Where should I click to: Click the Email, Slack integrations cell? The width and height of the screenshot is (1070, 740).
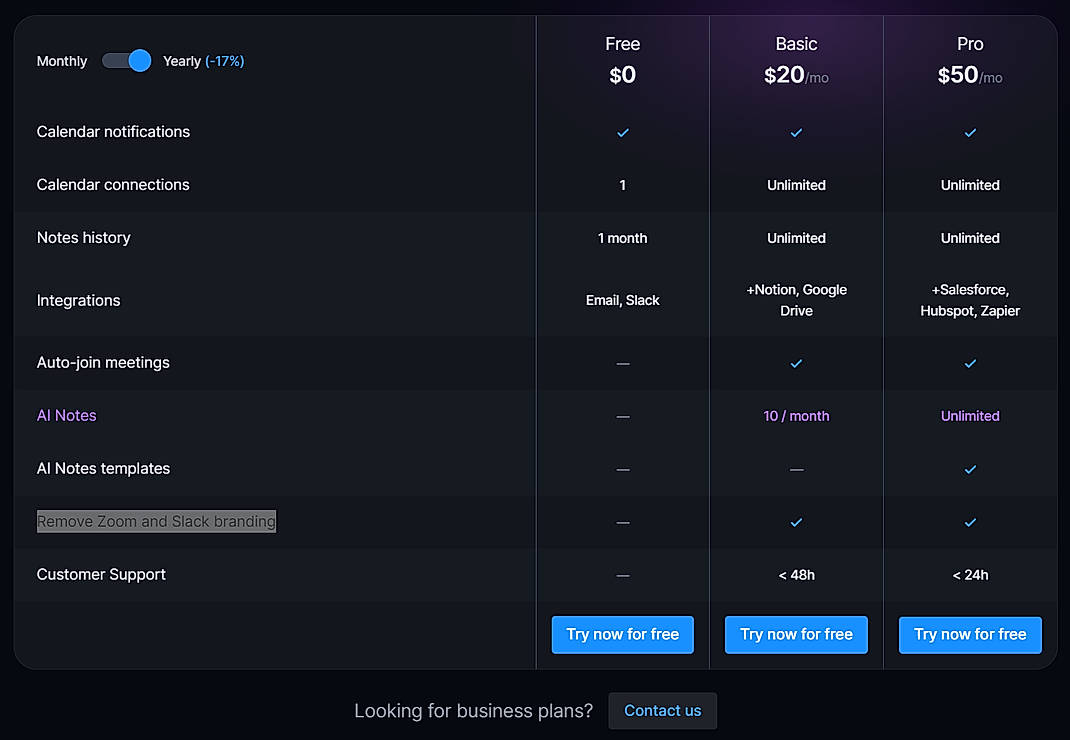[622, 299]
